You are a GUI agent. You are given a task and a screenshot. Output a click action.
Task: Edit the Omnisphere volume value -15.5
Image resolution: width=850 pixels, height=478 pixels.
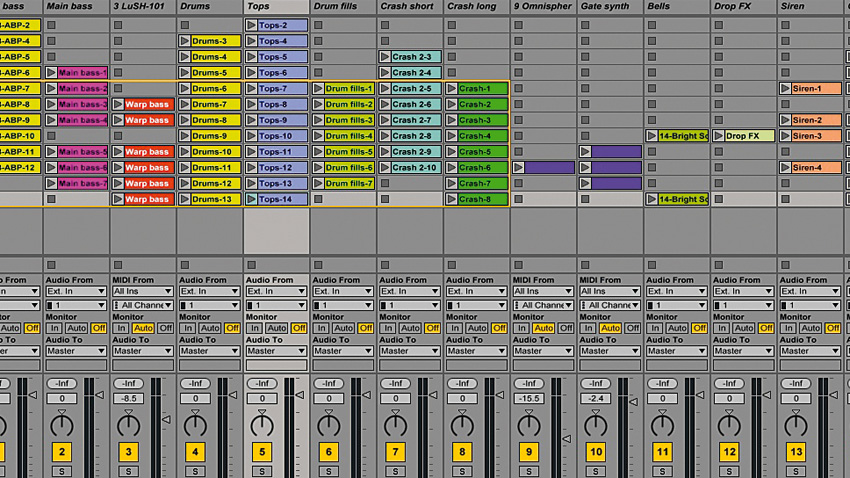[x=529, y=398]
